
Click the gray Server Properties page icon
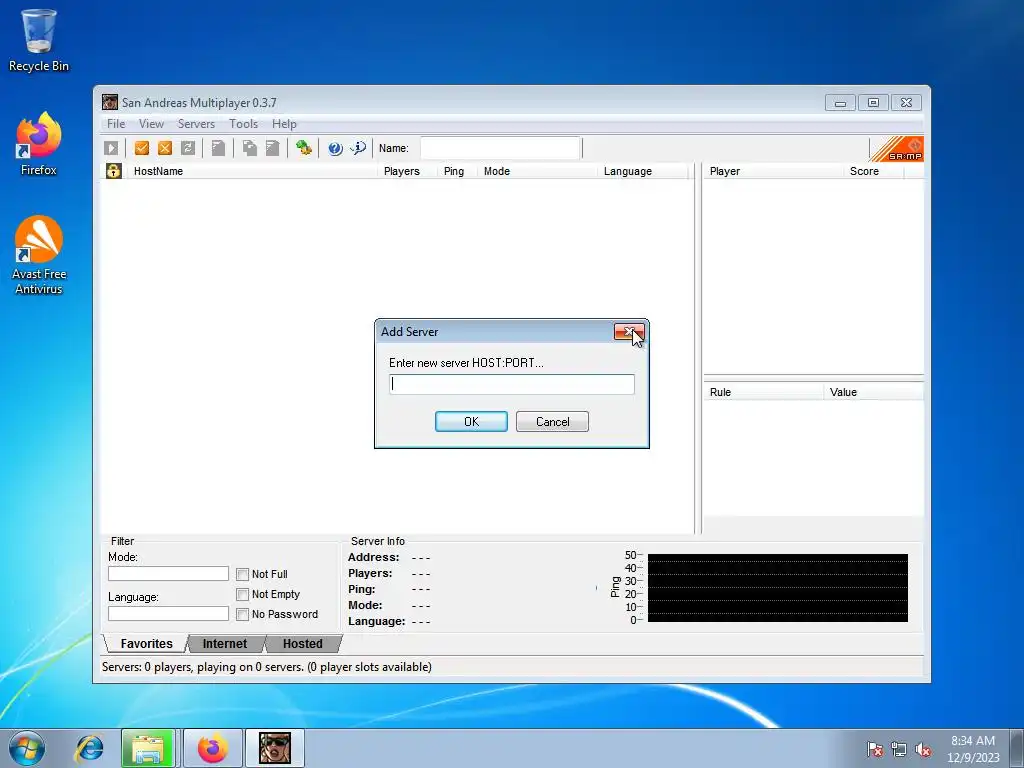click(x=219, y=148)
